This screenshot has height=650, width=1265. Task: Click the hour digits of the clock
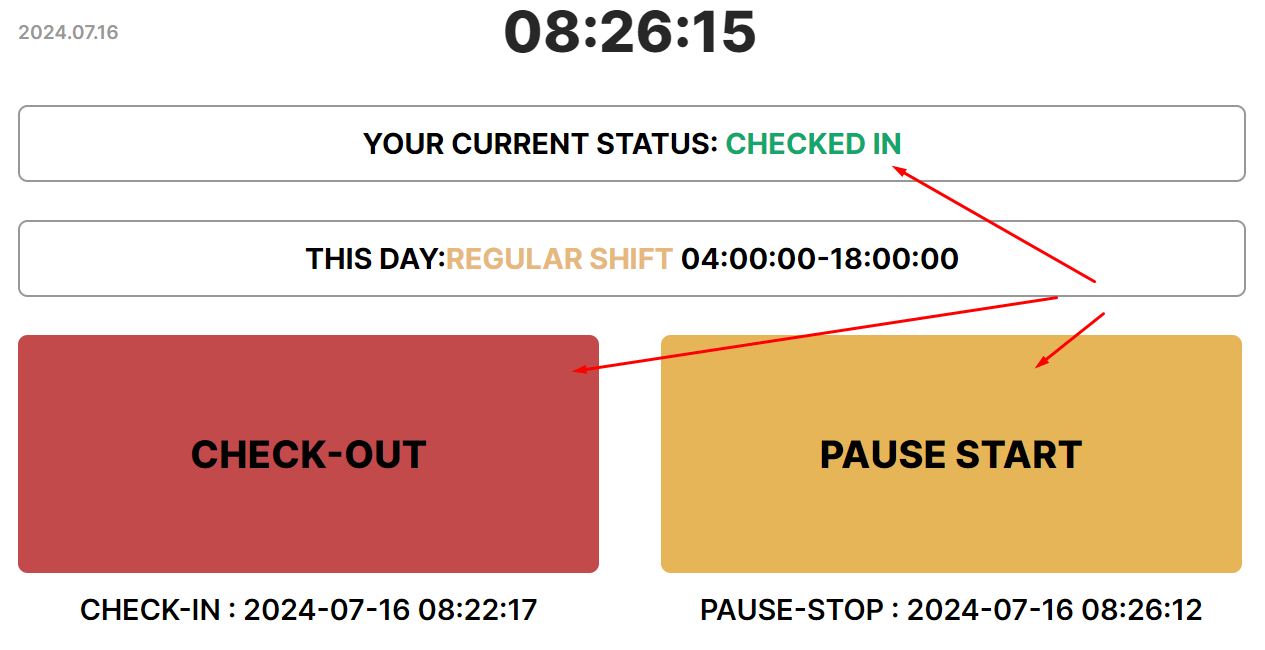click(538, 32)
